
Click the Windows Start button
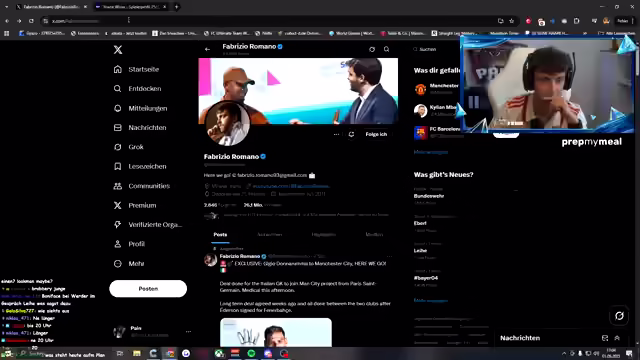[7, 353]
